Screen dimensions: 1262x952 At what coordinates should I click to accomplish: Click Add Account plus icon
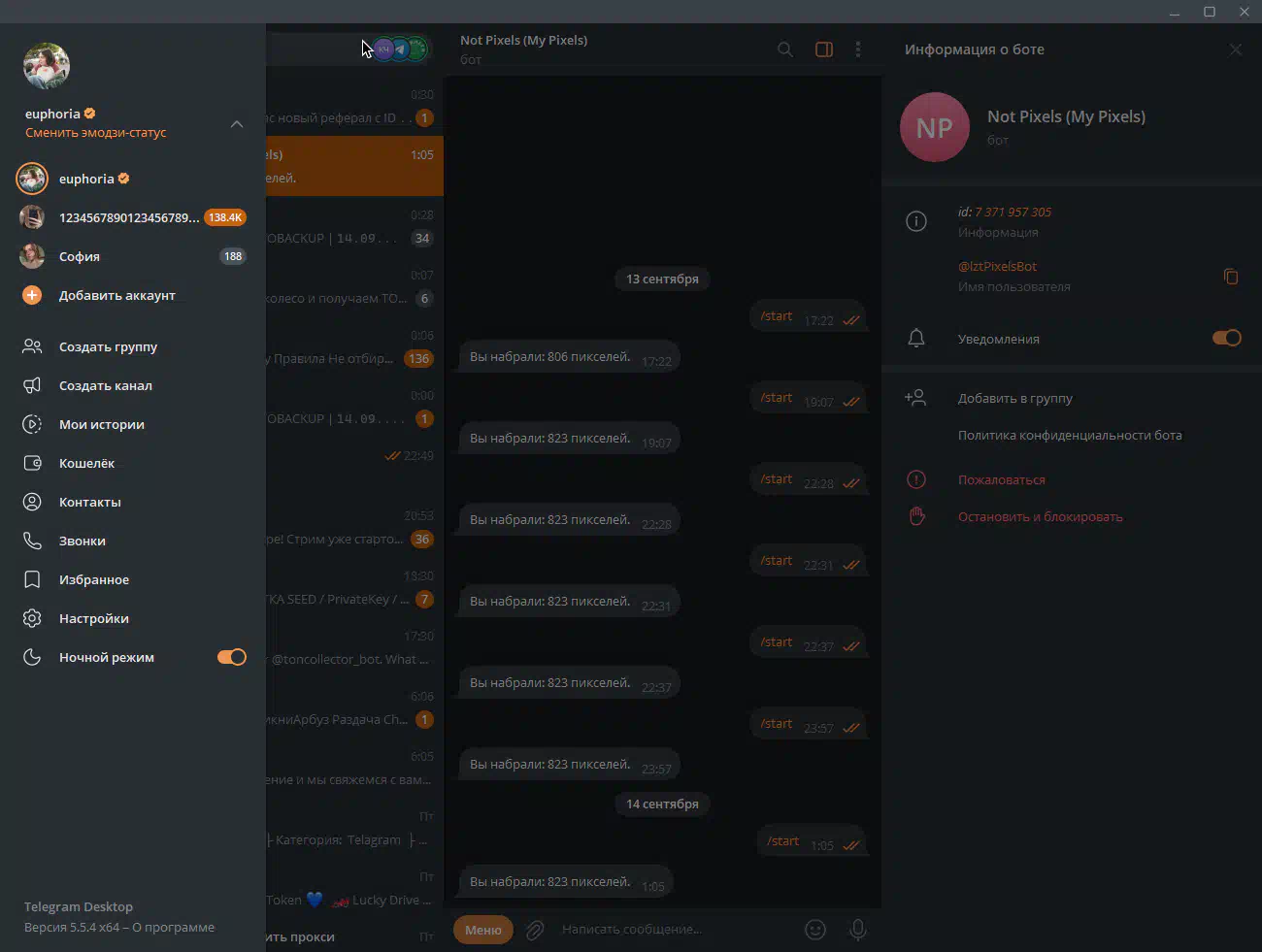(x=32, y=295)
